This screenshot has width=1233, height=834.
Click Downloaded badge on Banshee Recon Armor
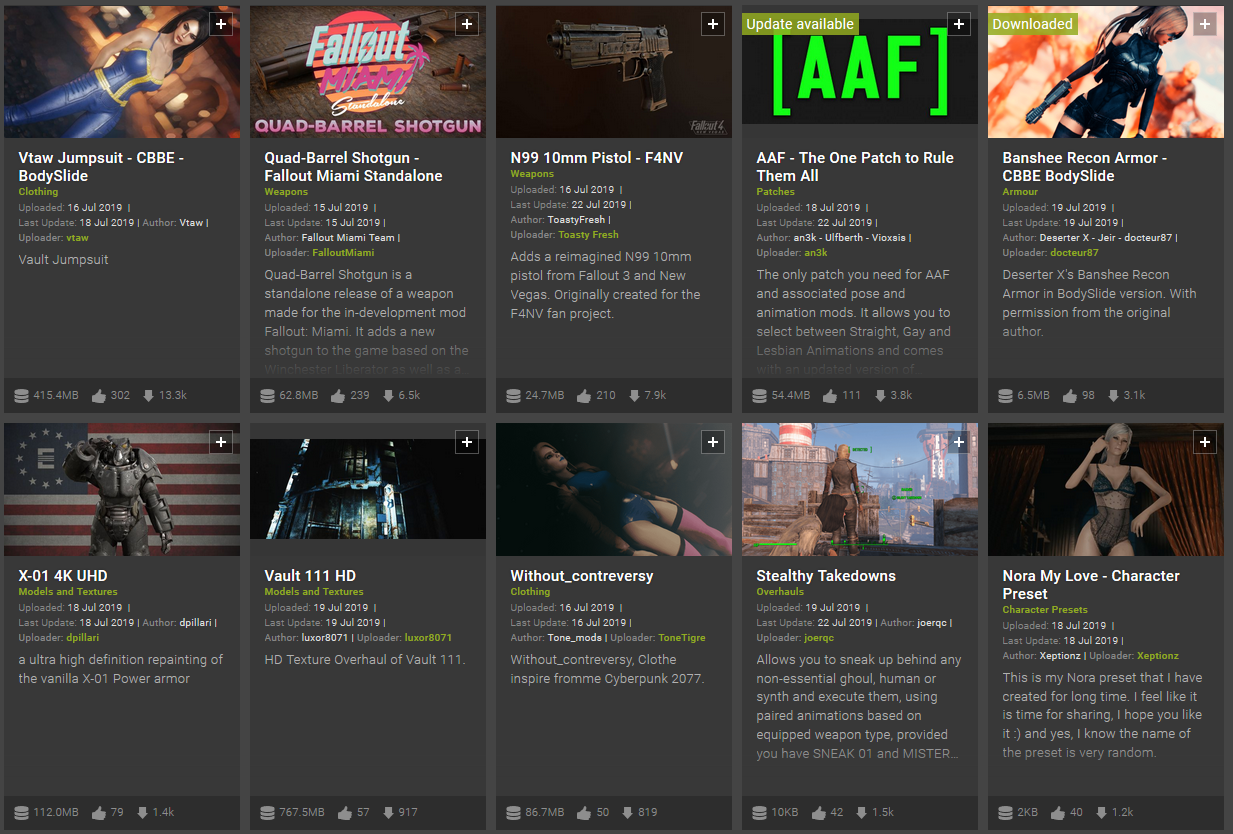[x=1033, y=24]
